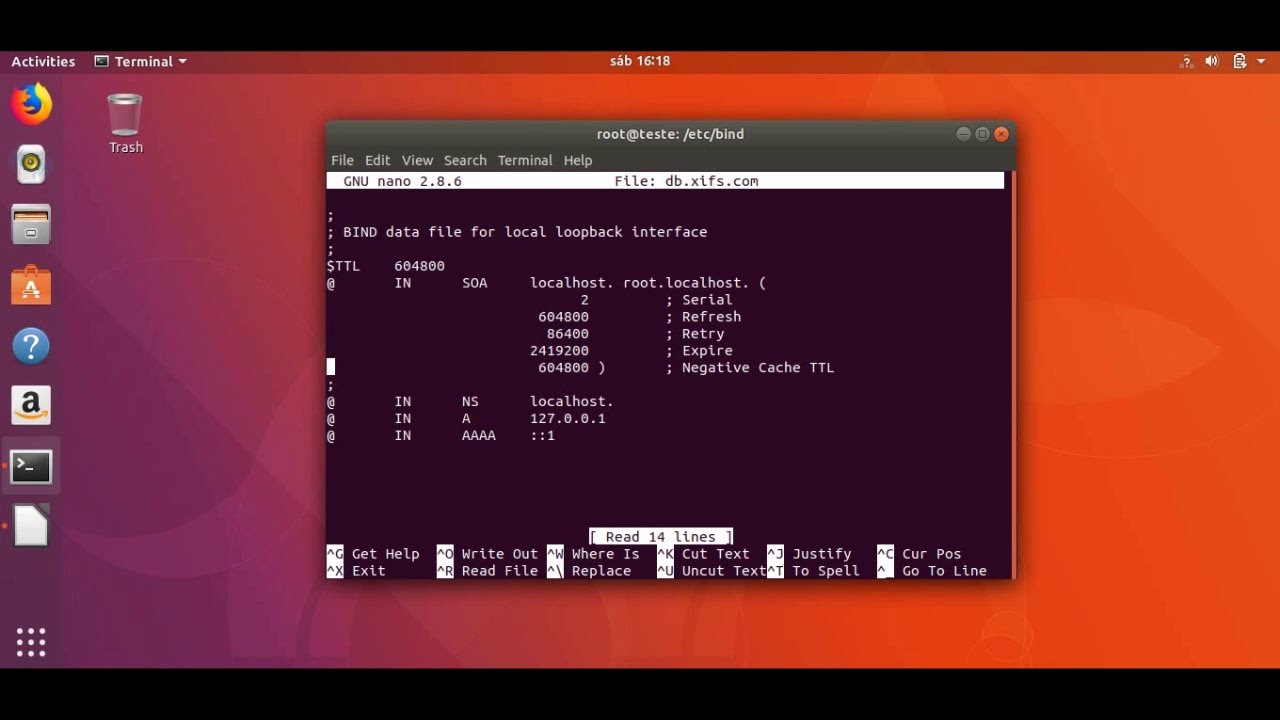Click 'Replace' shortcut label
Viewport: 1280px width, 720px height.
[x=601, y=571]
